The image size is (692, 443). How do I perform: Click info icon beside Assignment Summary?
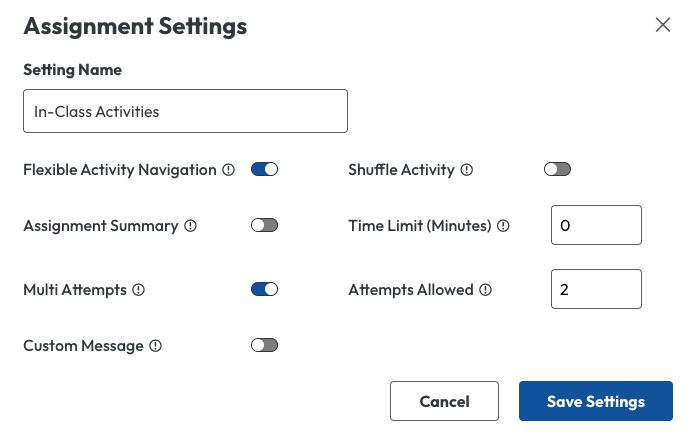click(190, 226)
